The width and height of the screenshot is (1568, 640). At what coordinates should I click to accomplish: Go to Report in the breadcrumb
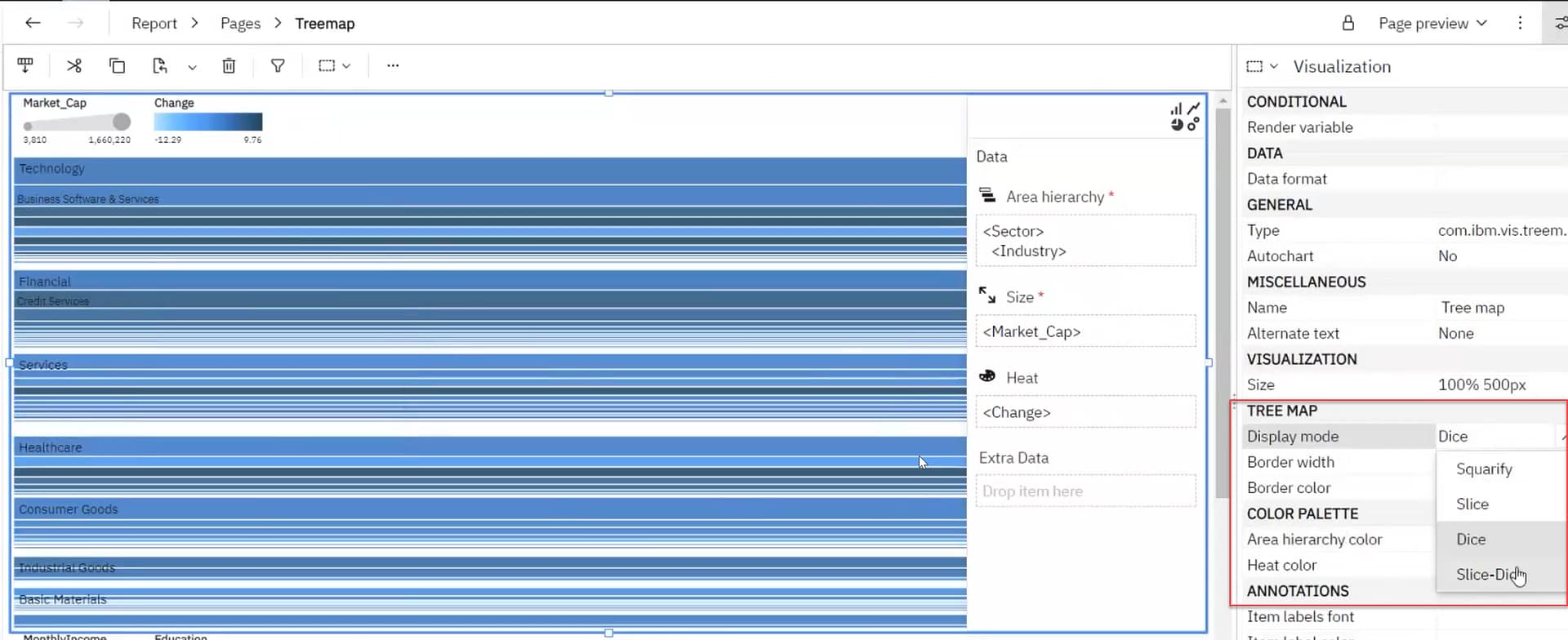(x=154, y=23)
